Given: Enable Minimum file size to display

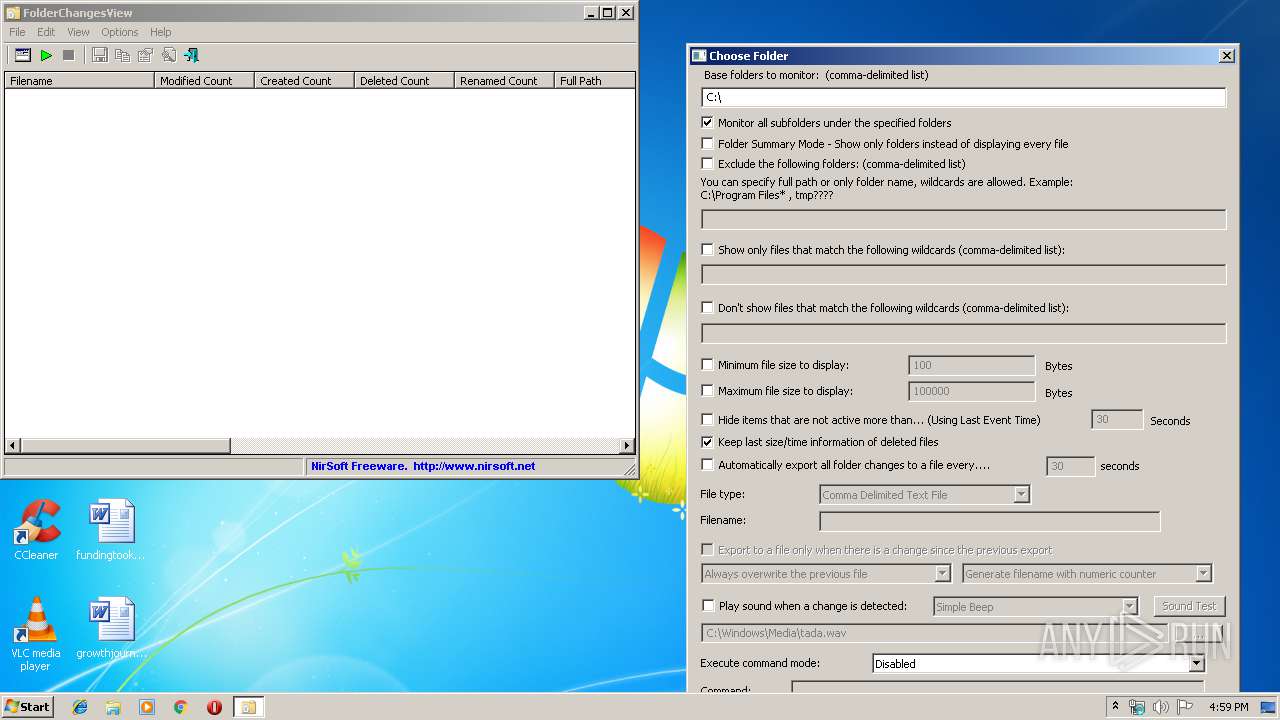Looking at the screenshot, I should (x=708, y=365).
